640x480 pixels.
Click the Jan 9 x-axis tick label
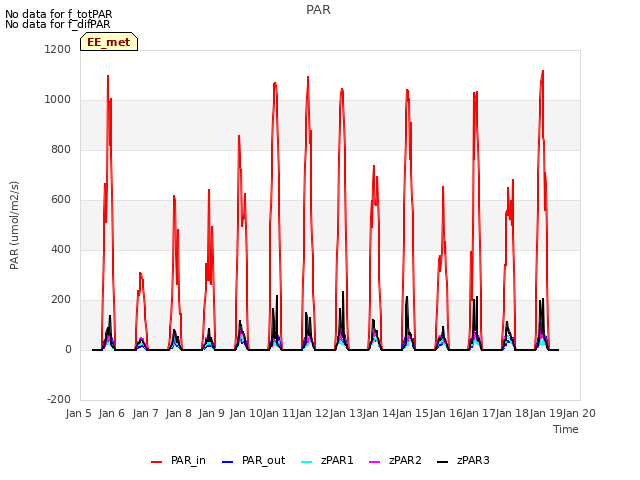point(212,413)
